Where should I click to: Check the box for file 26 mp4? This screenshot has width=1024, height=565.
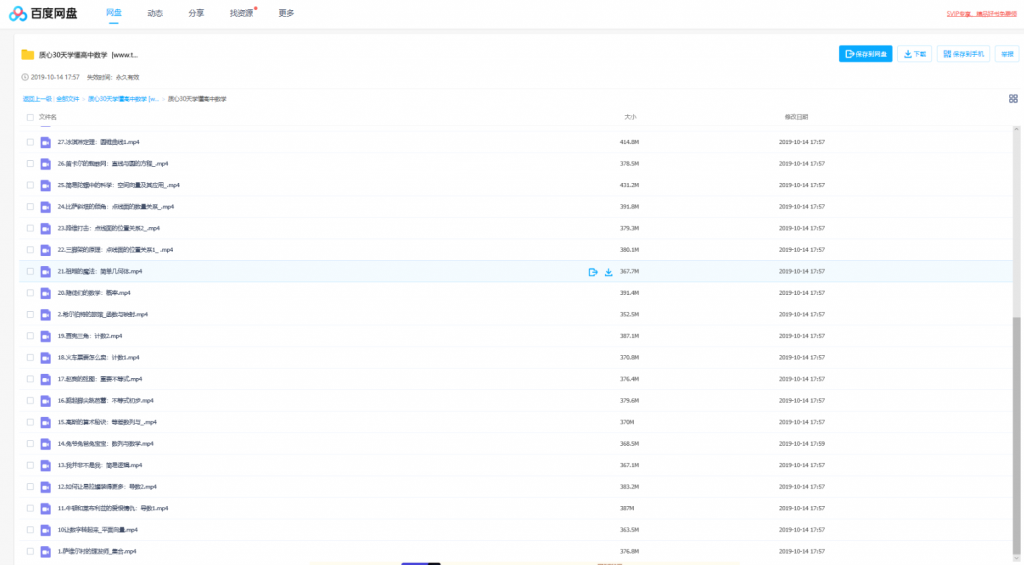click(30, 163)
